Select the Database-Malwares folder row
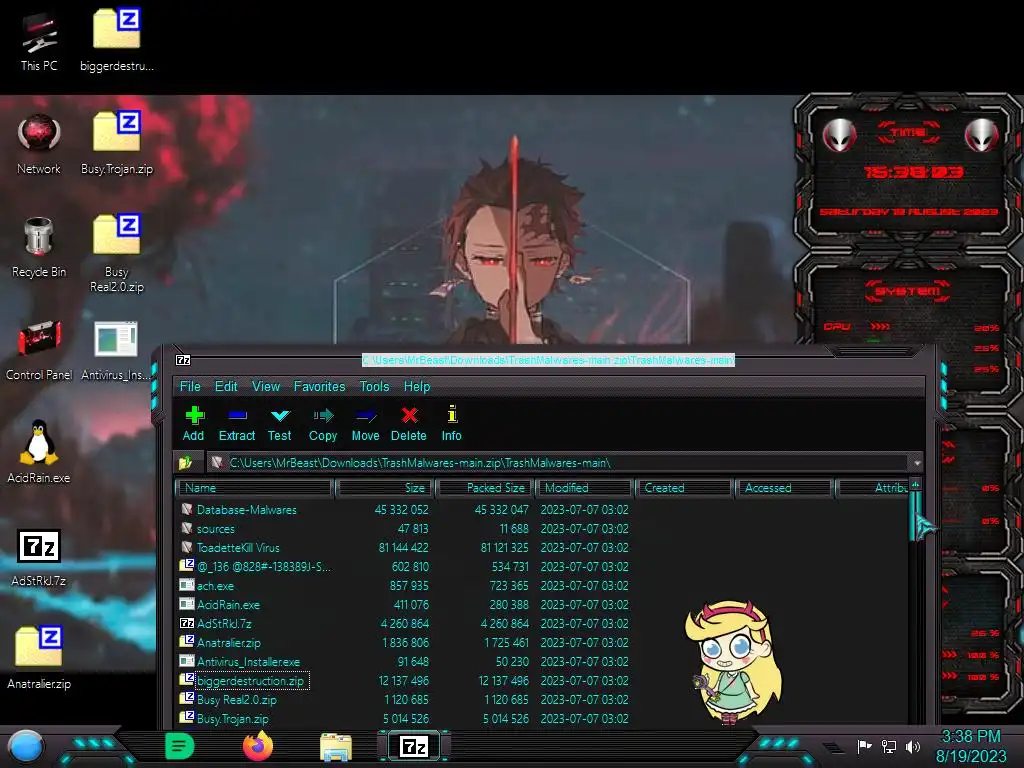1024x768 pixels. point(542,509)
